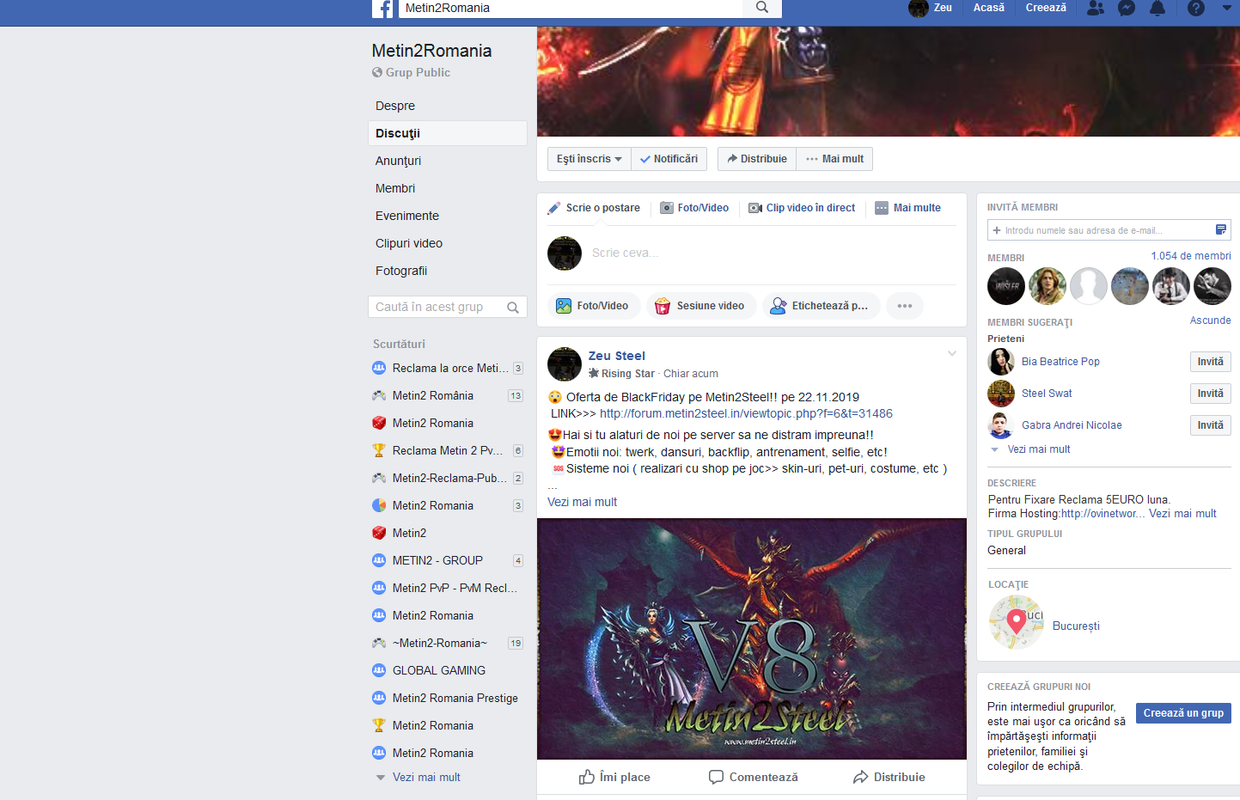Open '1.054 de membri' link
Screen dimensions: 1240x800
pyautogui.click(x=1191, y=256)
